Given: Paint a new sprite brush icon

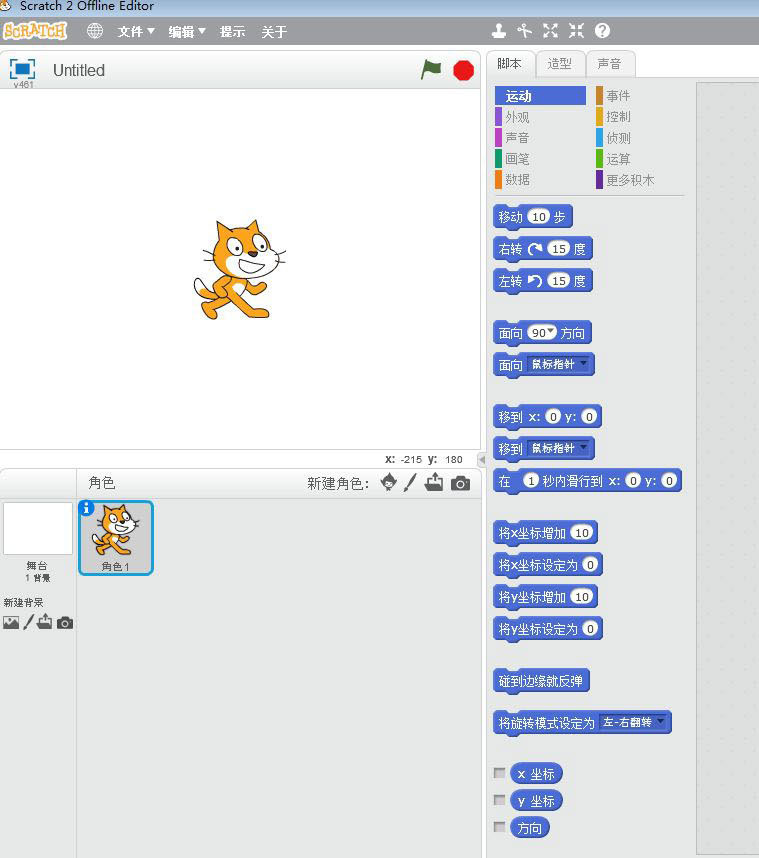Looking at the screenshot, I should [410, 482].
